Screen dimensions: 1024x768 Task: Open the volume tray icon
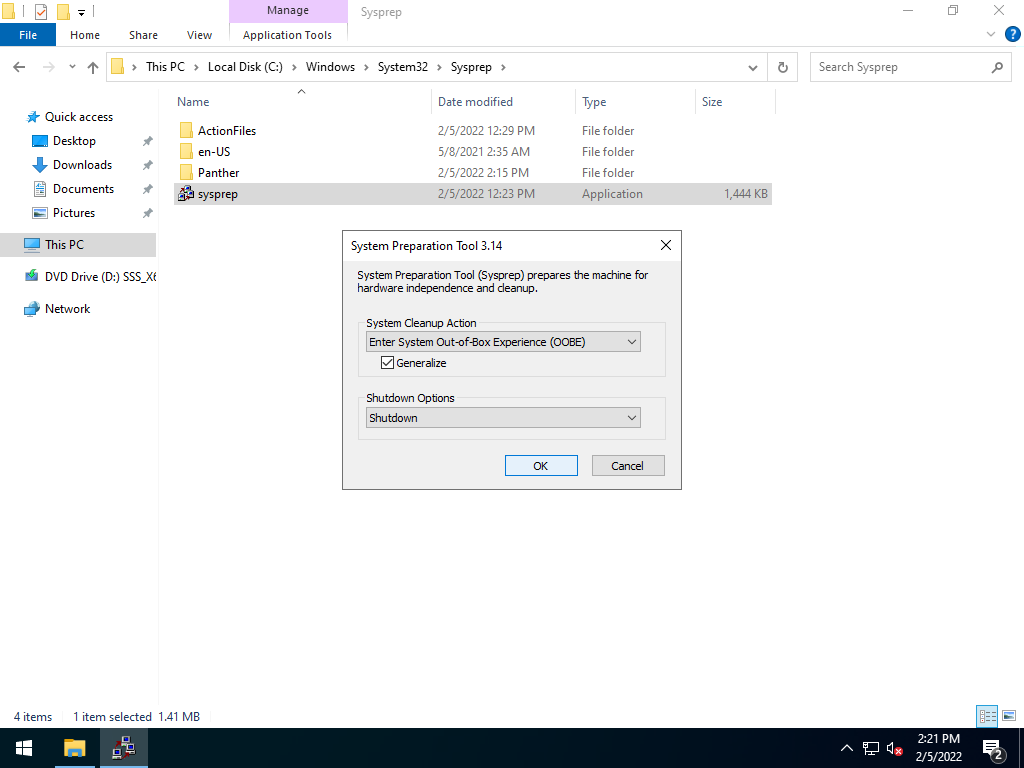894,748
